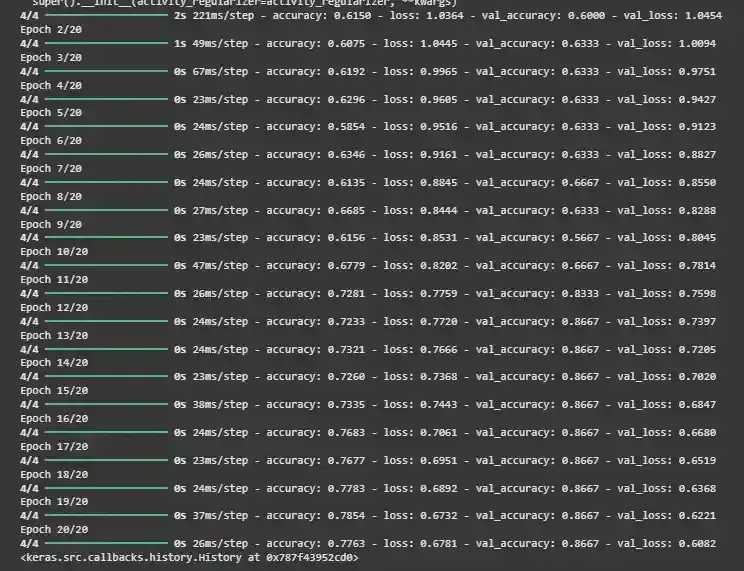Select the 'Epoch 3/20' line
744x571 pixels.
tap(51, 57)
